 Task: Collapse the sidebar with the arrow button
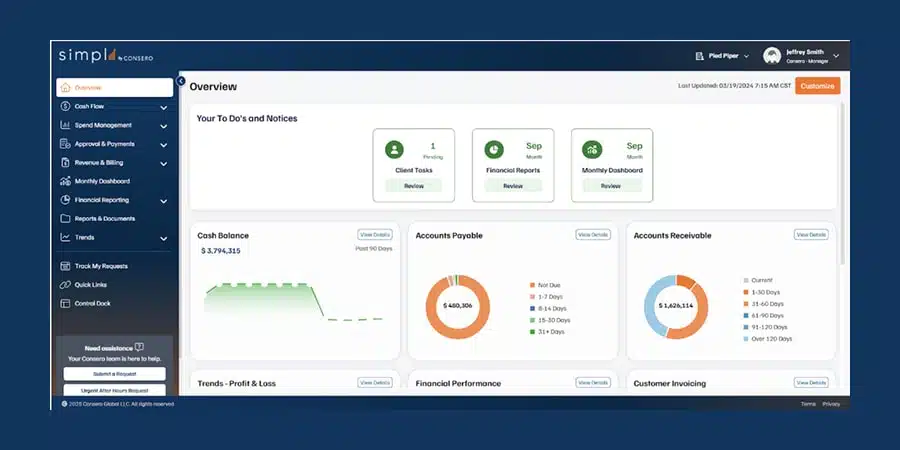tap(181, 81)
